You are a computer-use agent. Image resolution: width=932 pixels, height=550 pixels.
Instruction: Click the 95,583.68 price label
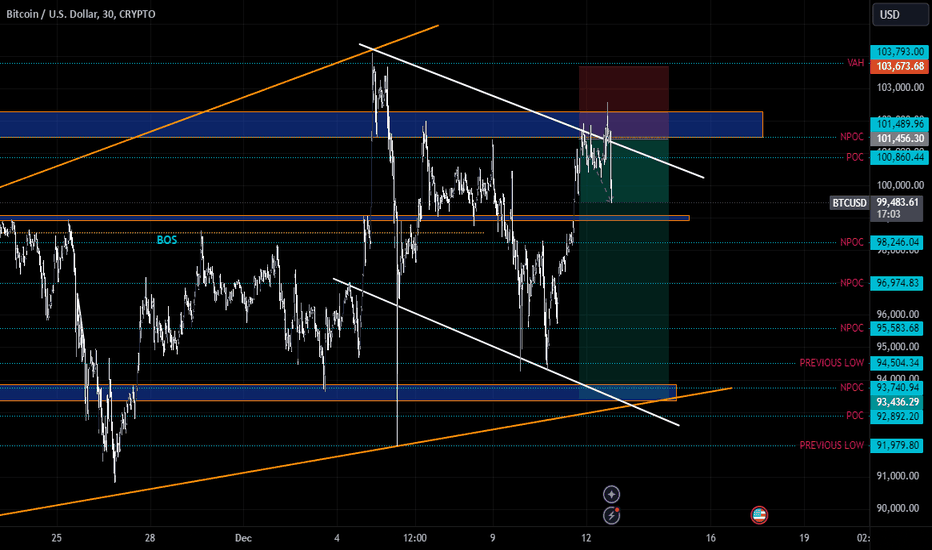pyautogui.click(x=897, y=328)
